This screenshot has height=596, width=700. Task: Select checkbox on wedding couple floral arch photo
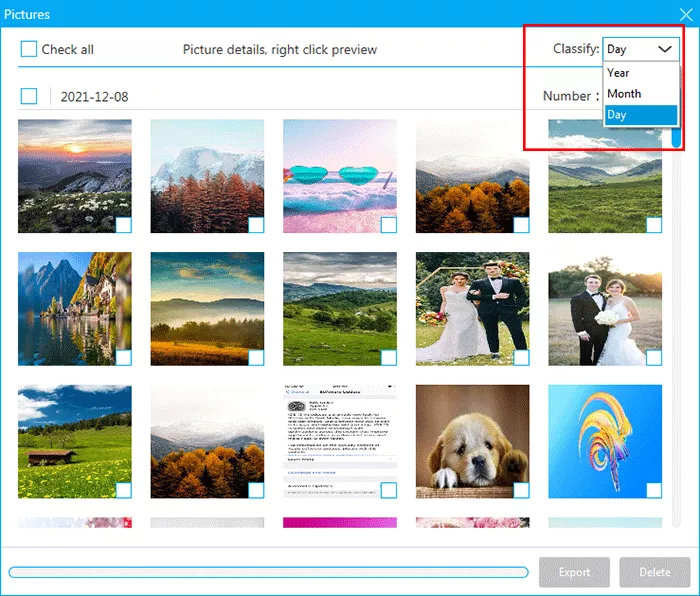pyautogui.click(x=521, y=358)
